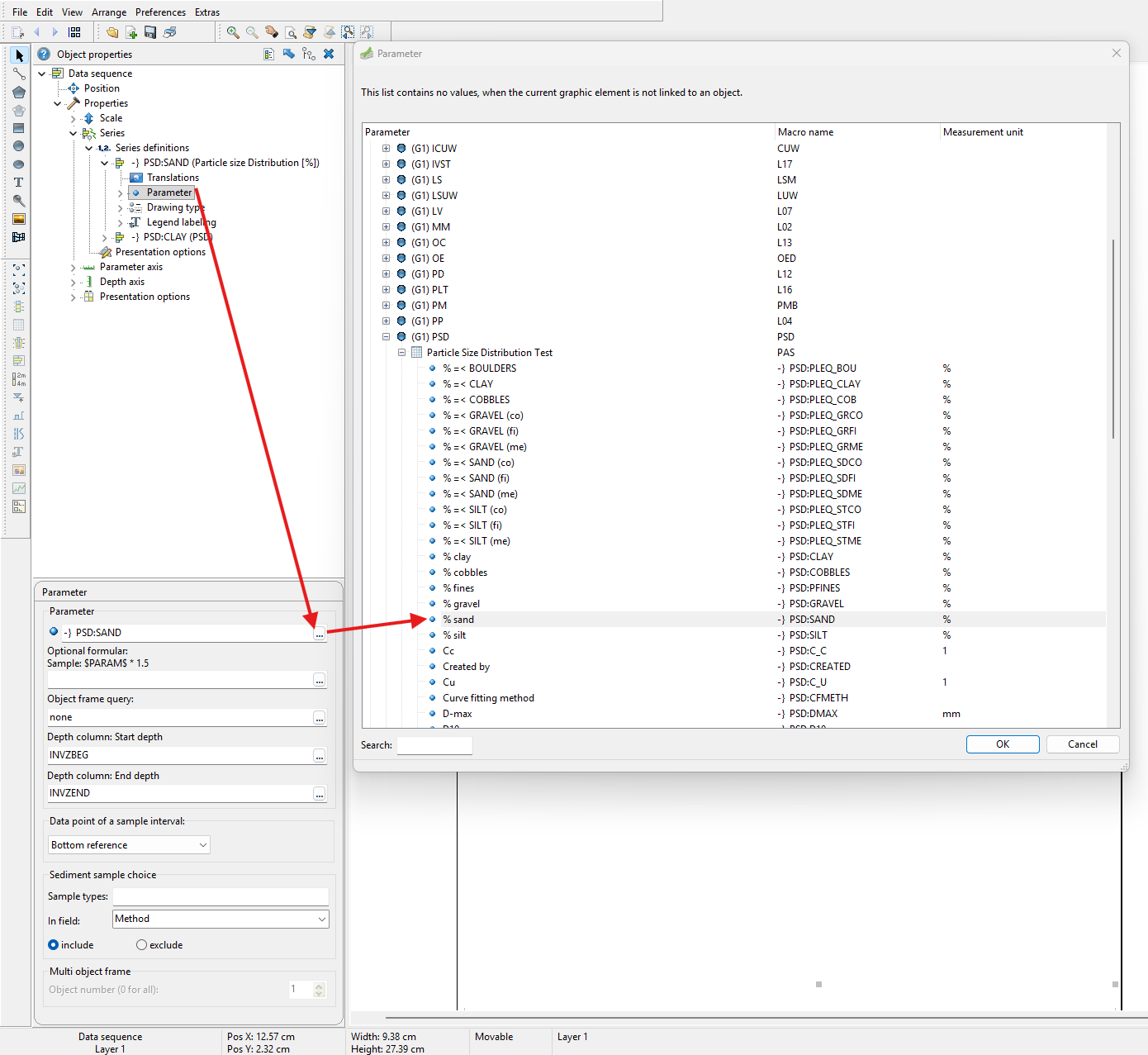Open the In field Method dropdown
This screenshot has height=1055, width=1148.
221,919
